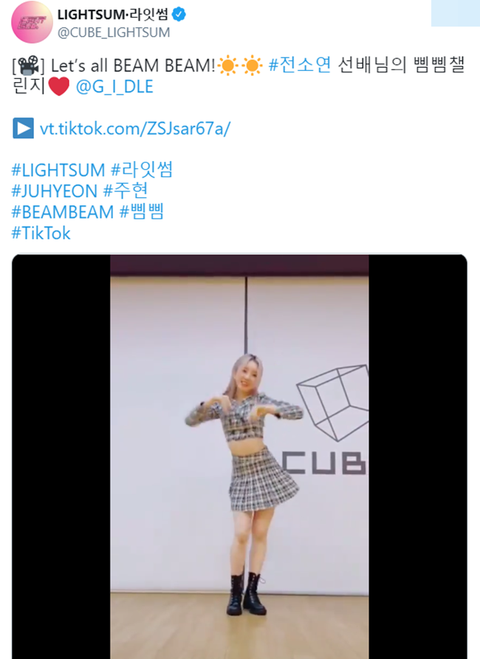Click the blue play arrow emoji icon
480x659 pixels.
pos(23,128)
